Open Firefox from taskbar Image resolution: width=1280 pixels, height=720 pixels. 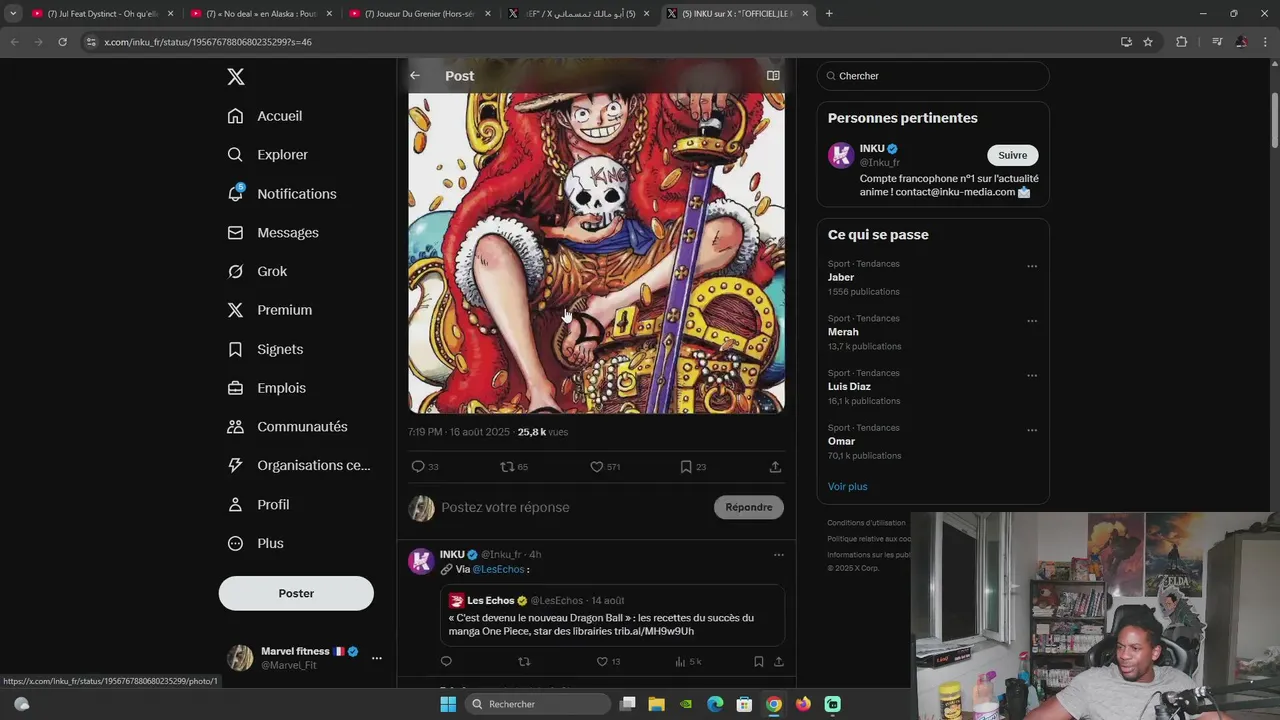click(x=803, y=704)
